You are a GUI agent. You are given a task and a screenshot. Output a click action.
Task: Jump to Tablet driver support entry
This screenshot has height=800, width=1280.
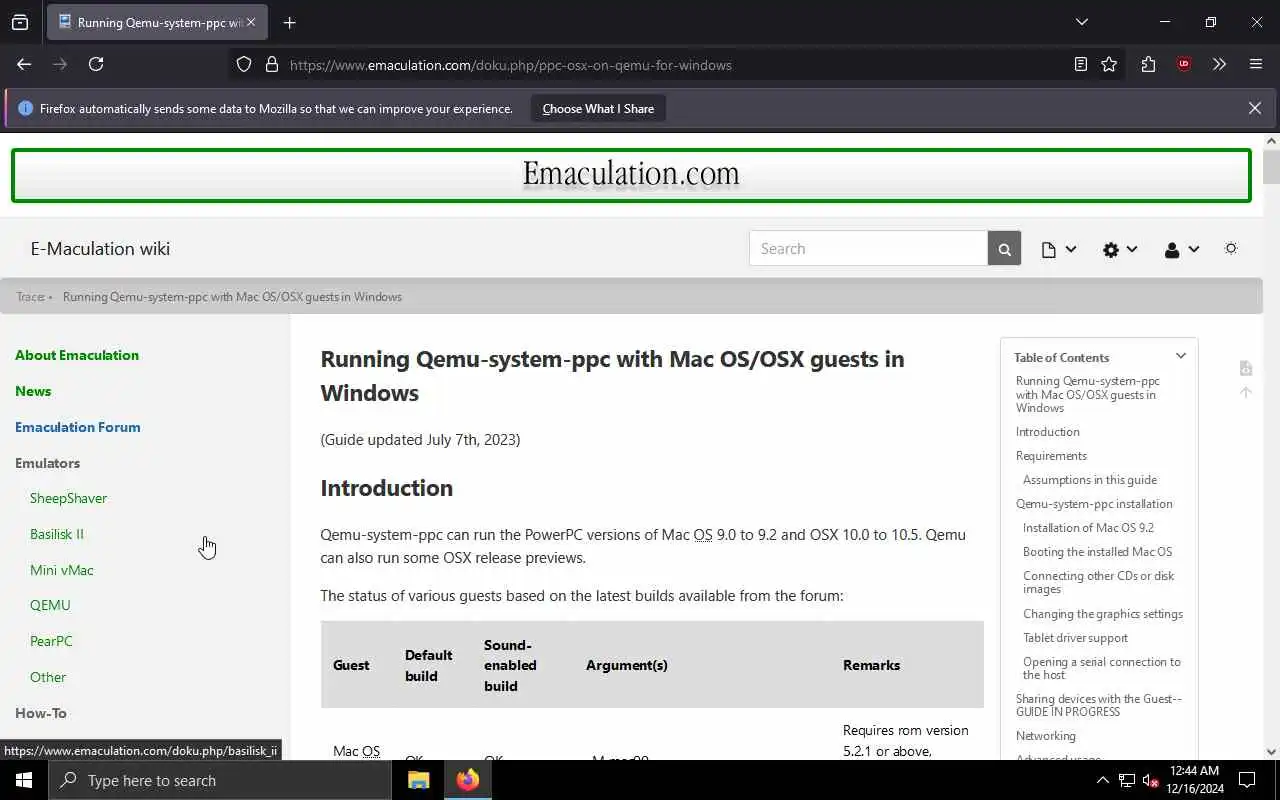pyautogui.click(x=1075, y=638)
